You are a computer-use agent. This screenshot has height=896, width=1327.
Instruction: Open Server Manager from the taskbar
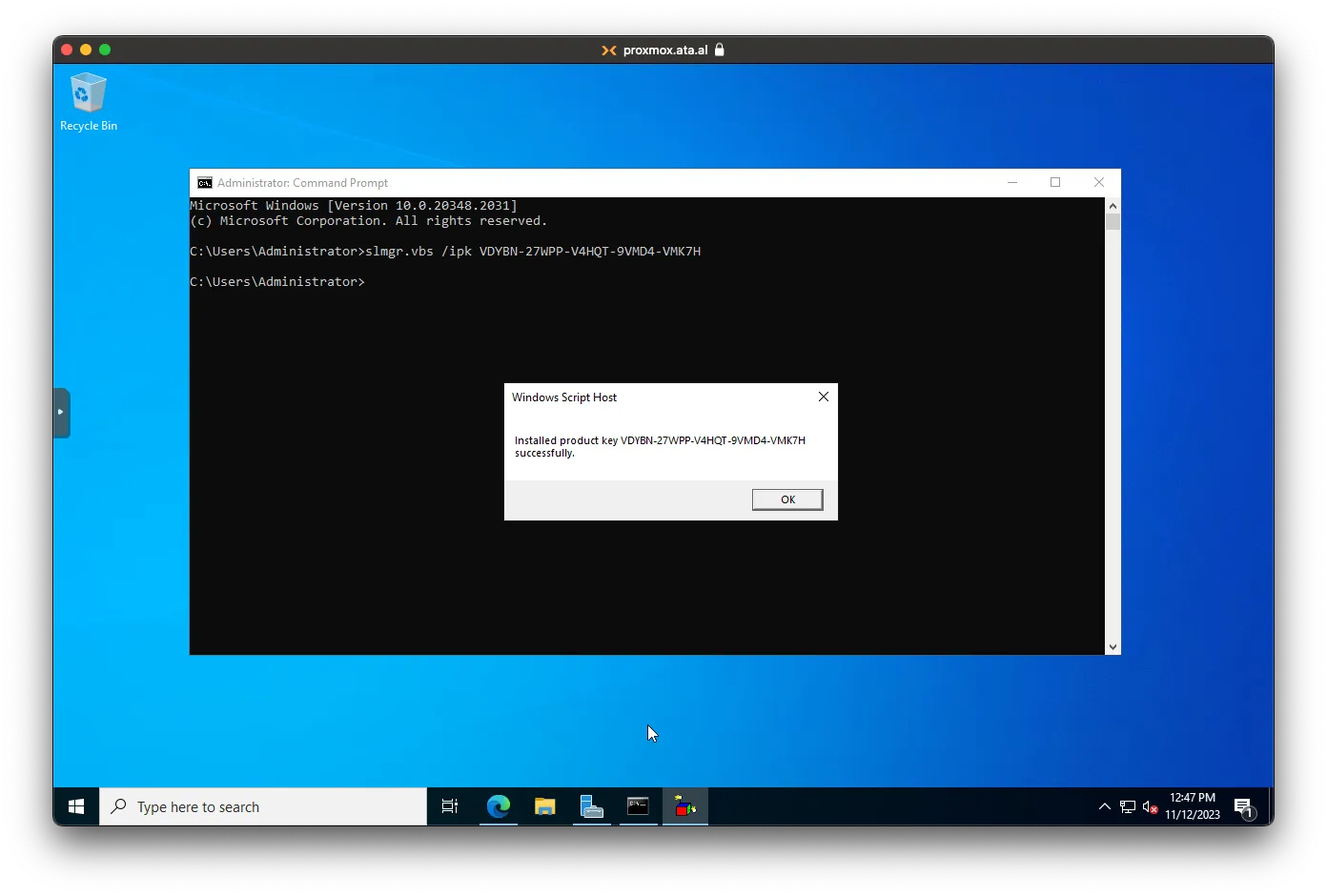click(x=591, y=806)
